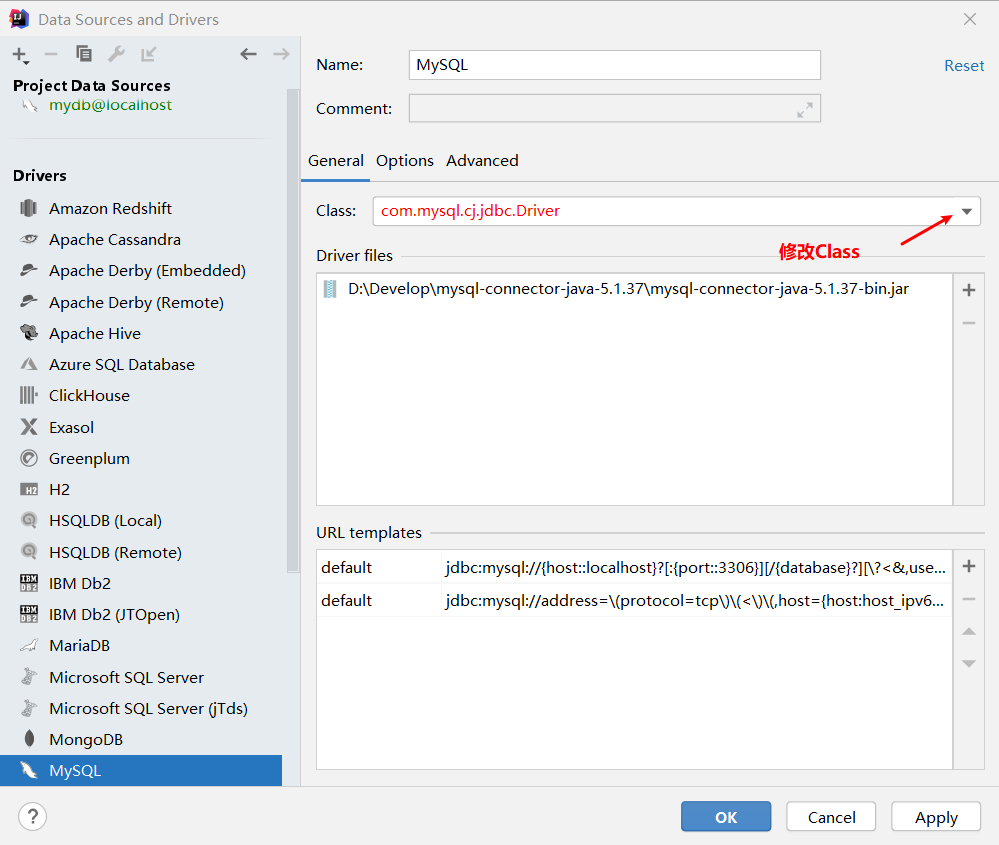999x845 pixels.
Task: Click the Make Global icon in toolbar
Action: 148,54
